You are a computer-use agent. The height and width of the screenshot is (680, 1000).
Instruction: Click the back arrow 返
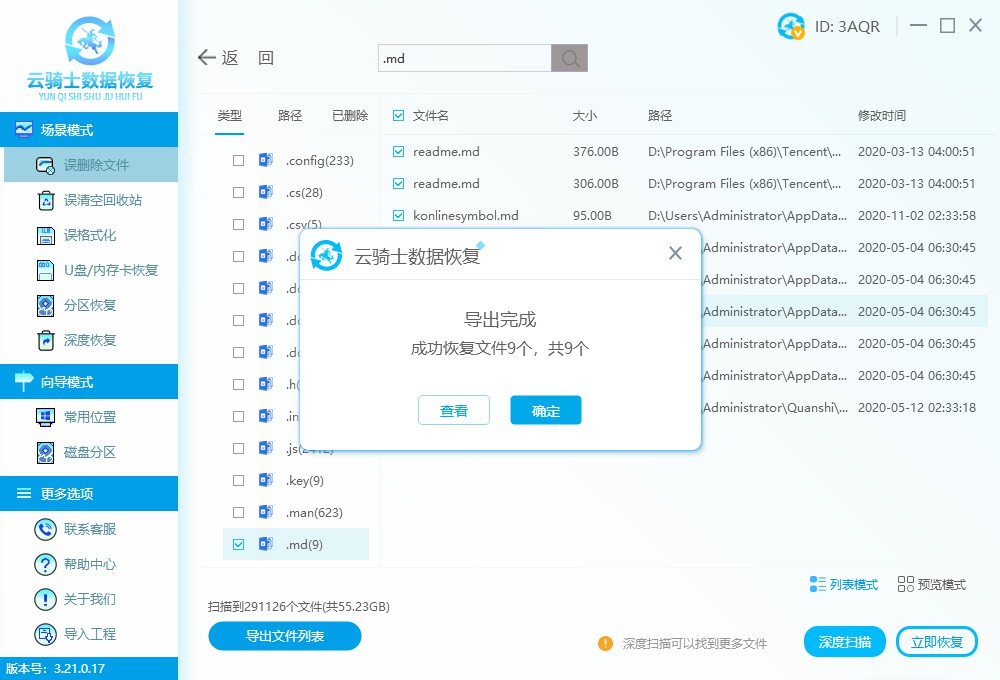pyautogui.click(x=218, y=58)
